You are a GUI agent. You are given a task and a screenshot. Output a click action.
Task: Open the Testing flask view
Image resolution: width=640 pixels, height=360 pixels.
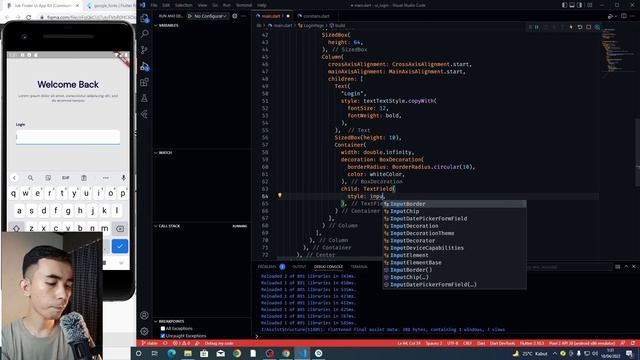pyautogui.click(x=144, y=98)
